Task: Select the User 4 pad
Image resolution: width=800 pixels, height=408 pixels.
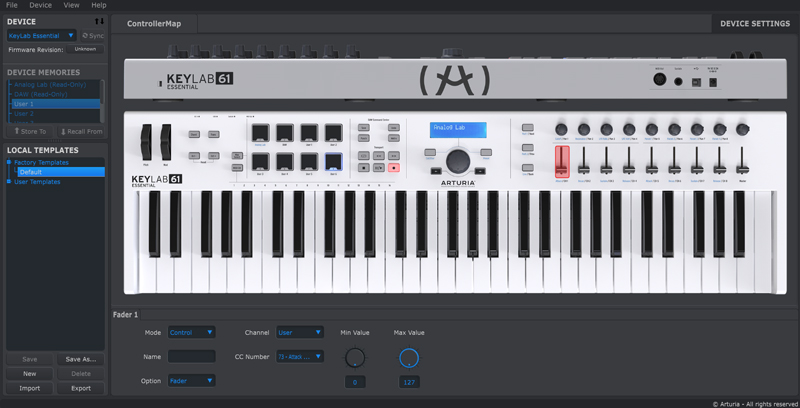Action: [x=285, y=162]
